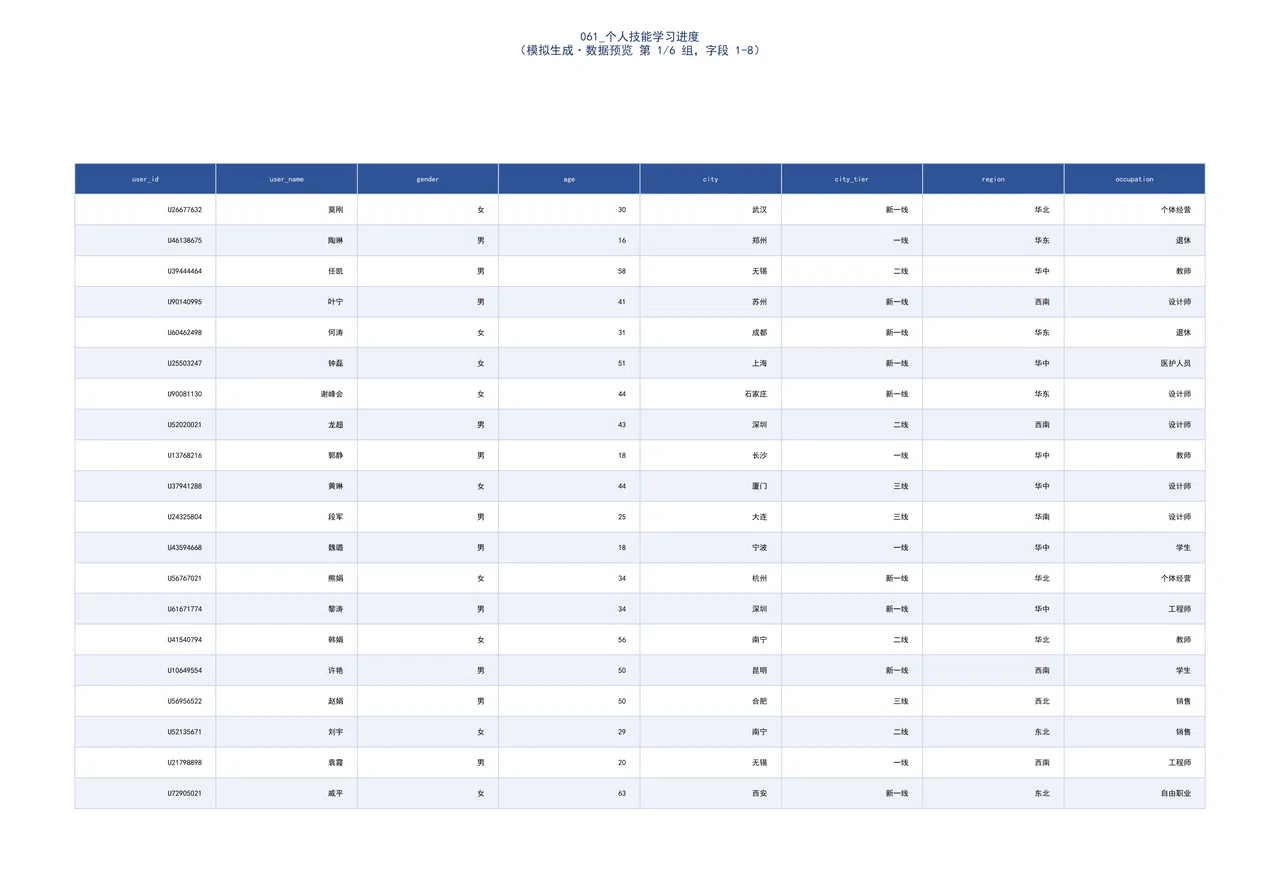
Task: Select user ID cell U13768216
Action: [145, 456]
